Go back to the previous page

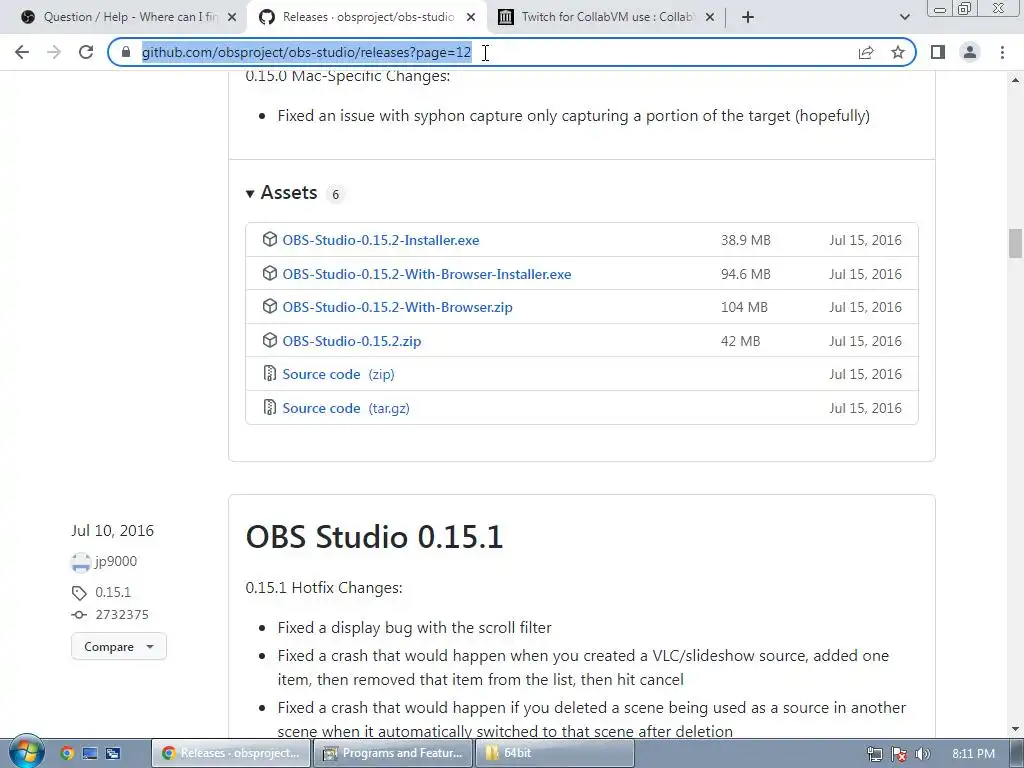(22, 52)
